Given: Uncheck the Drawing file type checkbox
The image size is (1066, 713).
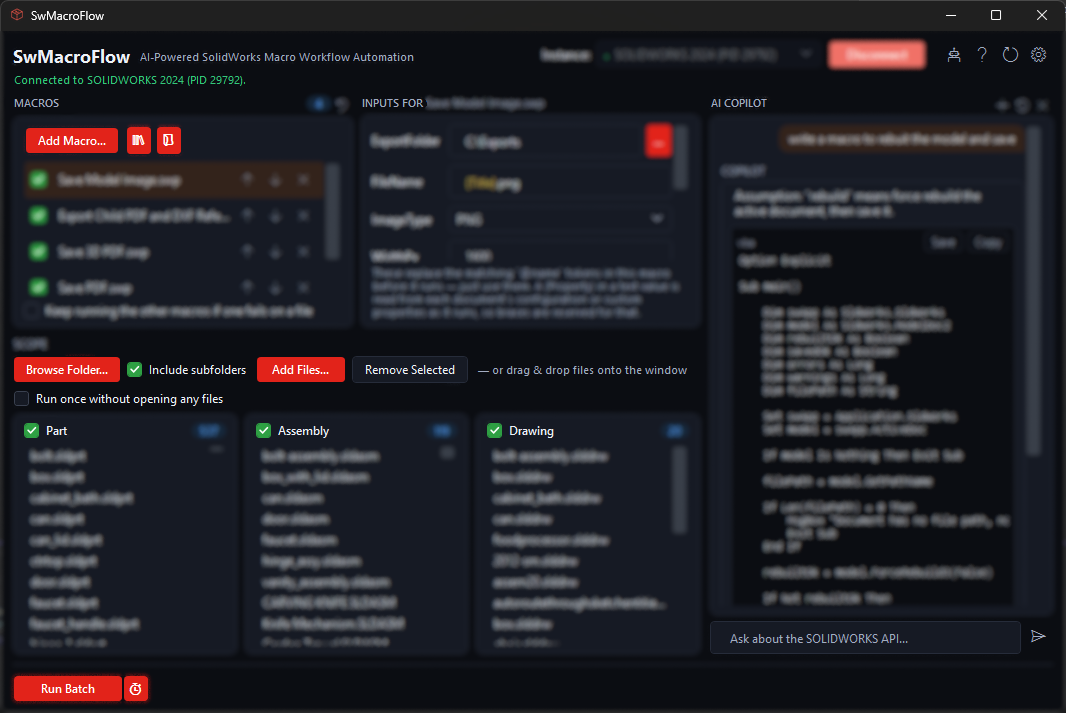Looking at the screenshot, I should 495,431.
